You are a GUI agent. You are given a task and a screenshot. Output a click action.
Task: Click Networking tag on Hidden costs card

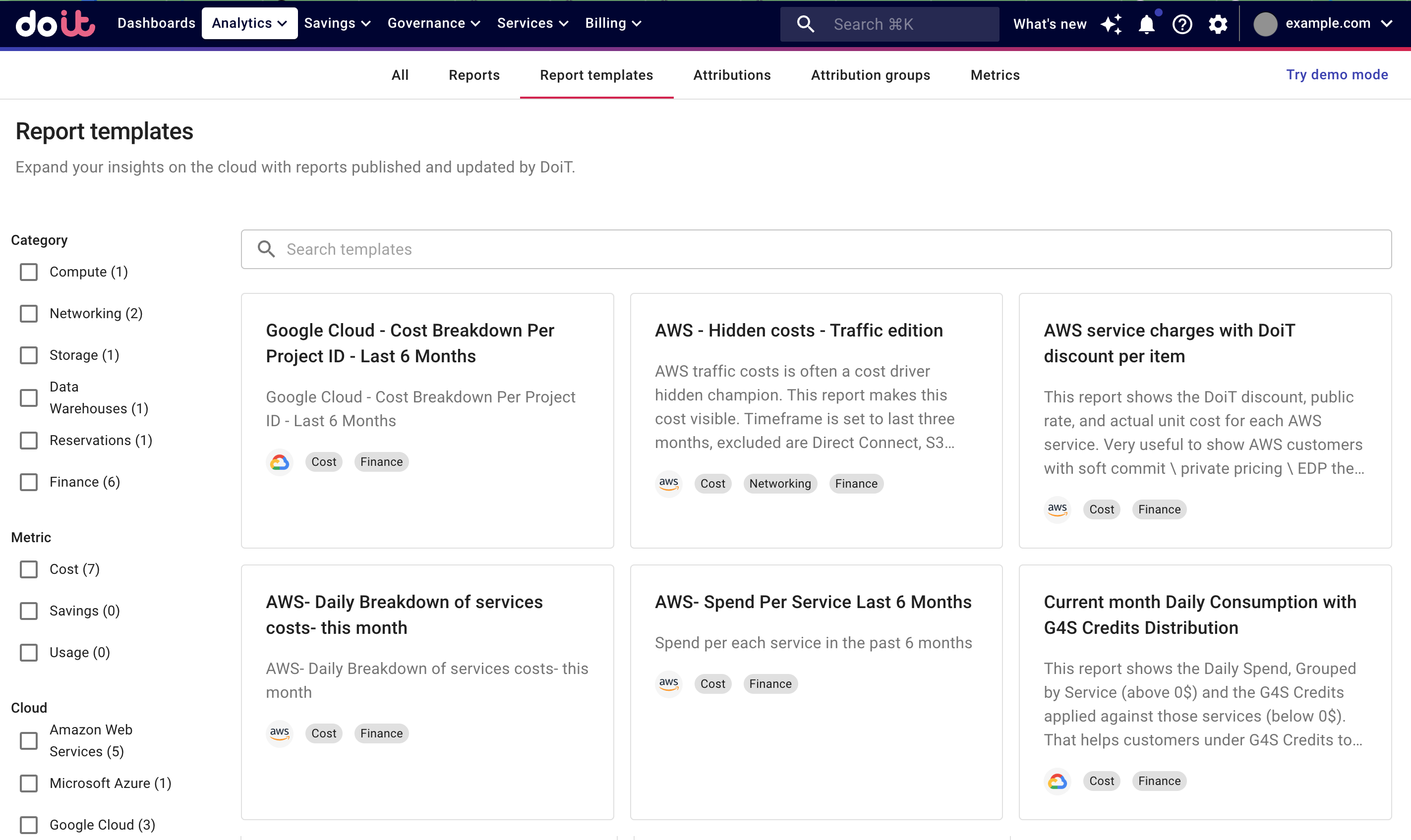(780, 483)
